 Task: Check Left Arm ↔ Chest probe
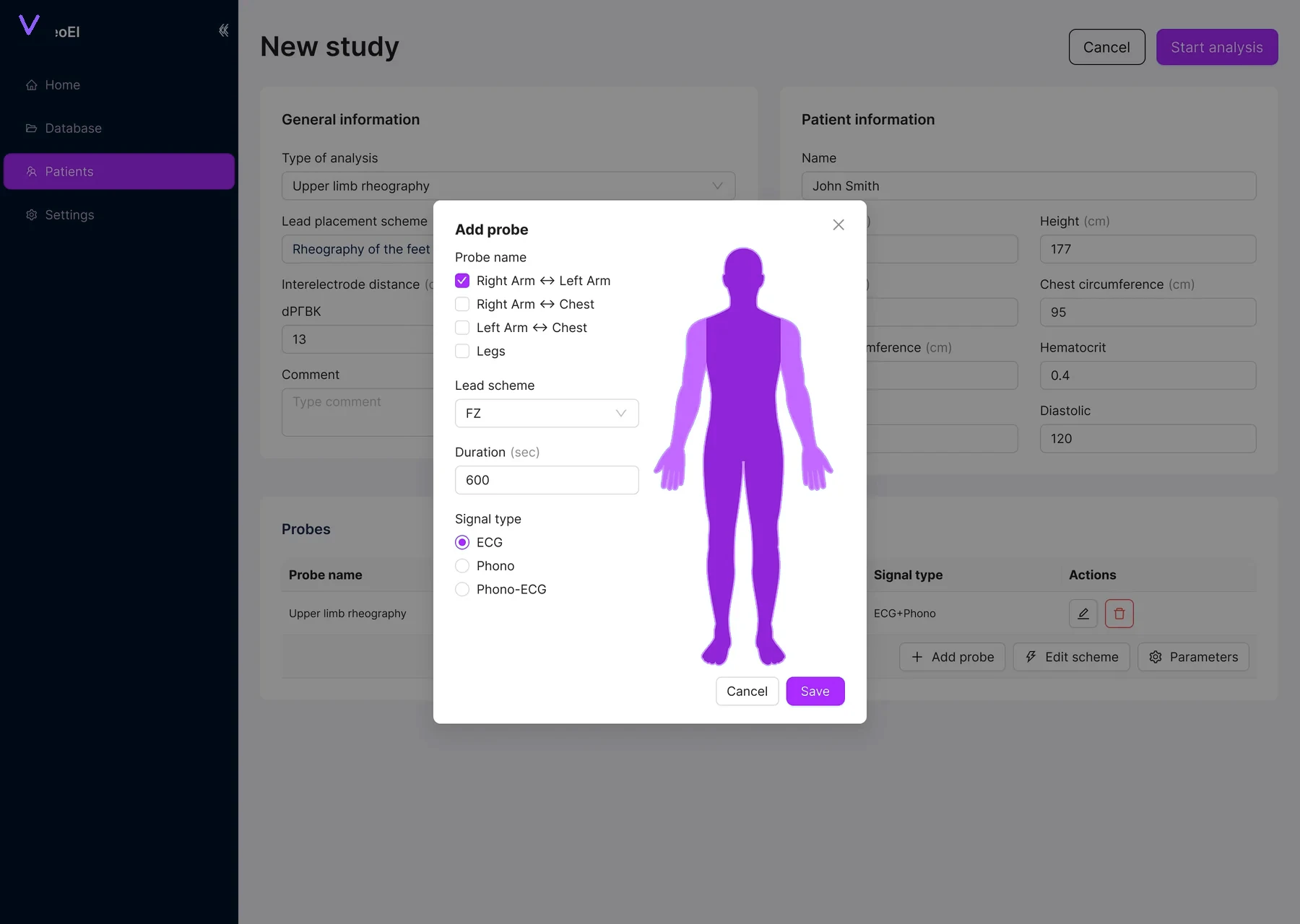tap(462, 328)
